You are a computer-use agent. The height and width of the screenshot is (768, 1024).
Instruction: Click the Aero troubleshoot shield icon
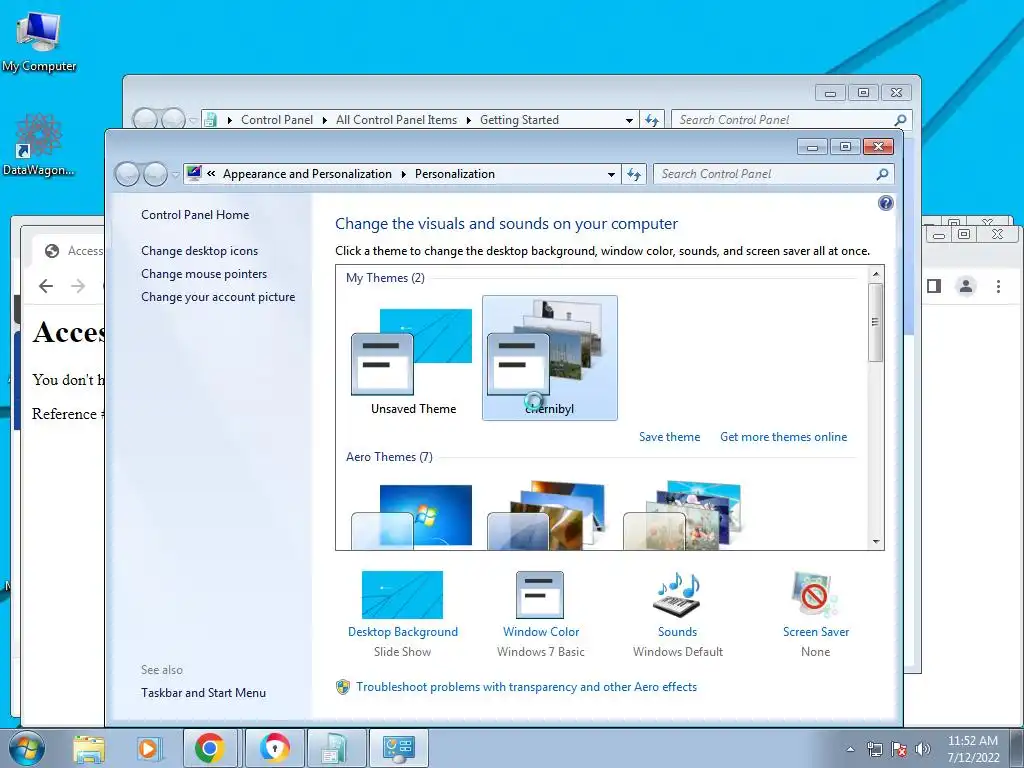pos(343,687)
